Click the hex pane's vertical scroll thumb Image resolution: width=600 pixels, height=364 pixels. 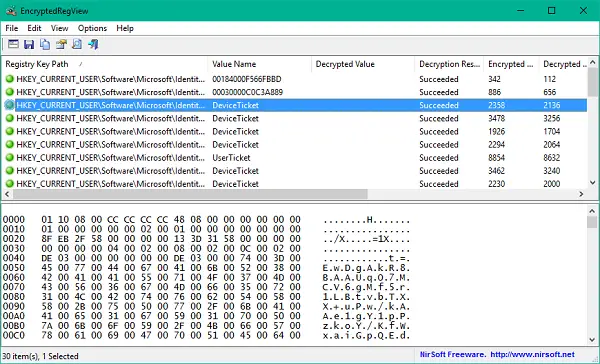tap(592, 222)
